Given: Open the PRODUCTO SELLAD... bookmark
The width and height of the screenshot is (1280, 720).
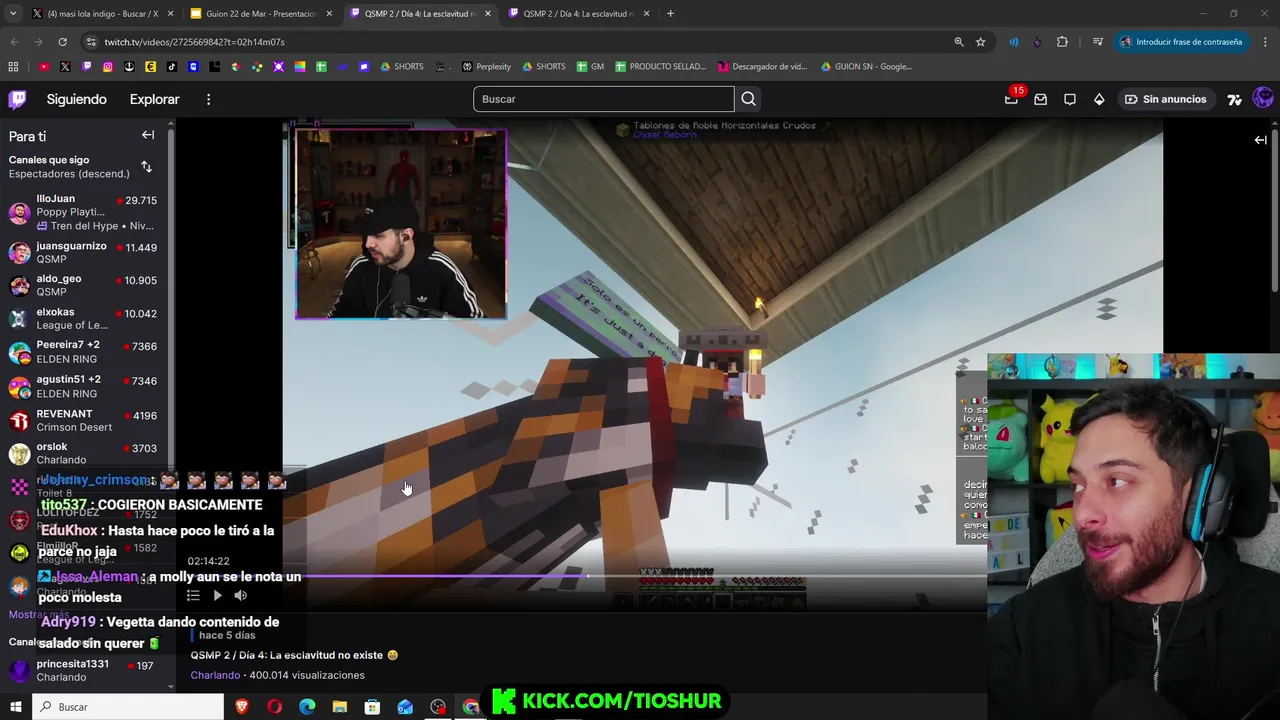Looking at the screenshot, I should (660, 67).
